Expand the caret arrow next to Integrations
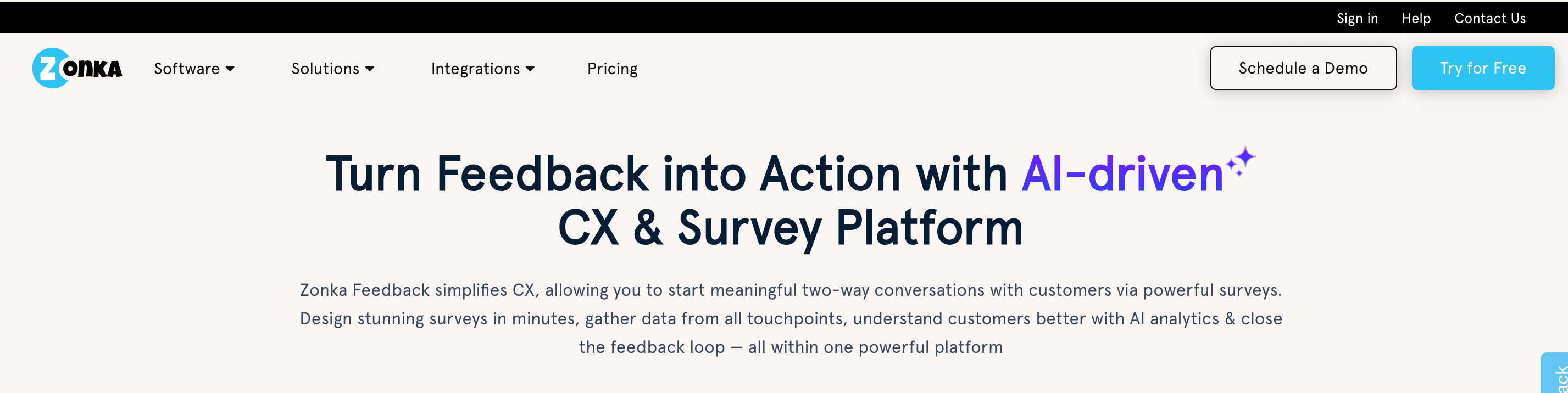Screen dimensions: 1568x393 (530, 69)
